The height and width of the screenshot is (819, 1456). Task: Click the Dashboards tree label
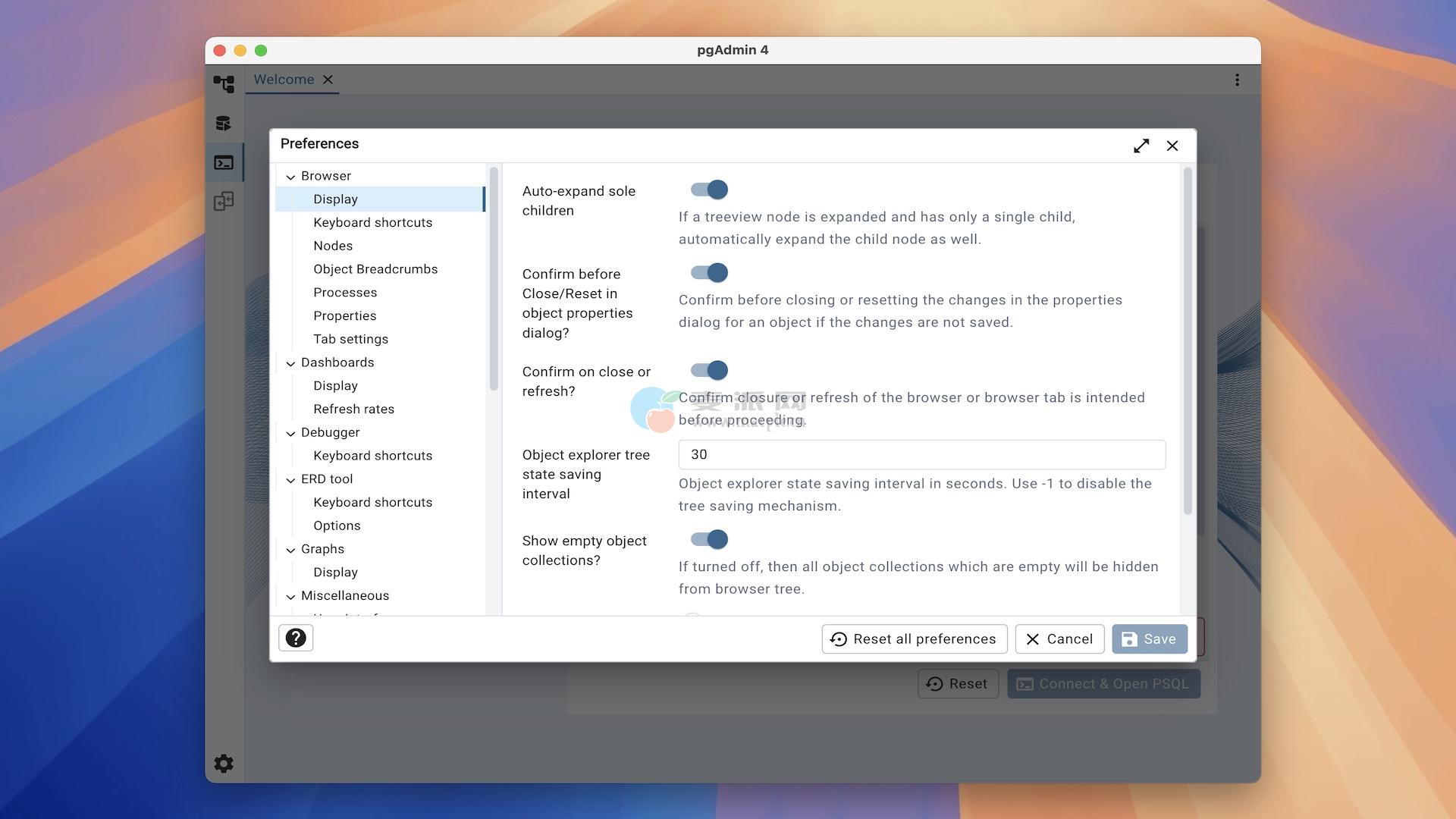[x=337, y=362]
